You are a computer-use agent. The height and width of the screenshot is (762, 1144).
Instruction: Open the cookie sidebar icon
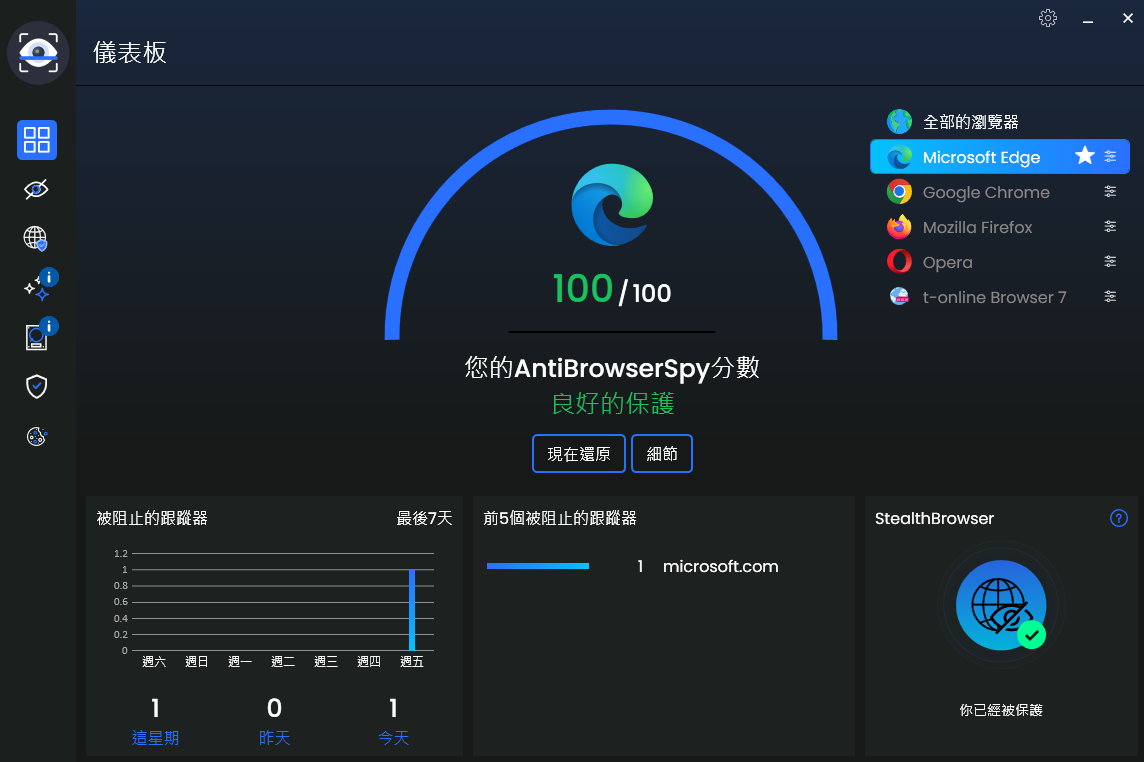pyautogui.click(x=36, y=436)
